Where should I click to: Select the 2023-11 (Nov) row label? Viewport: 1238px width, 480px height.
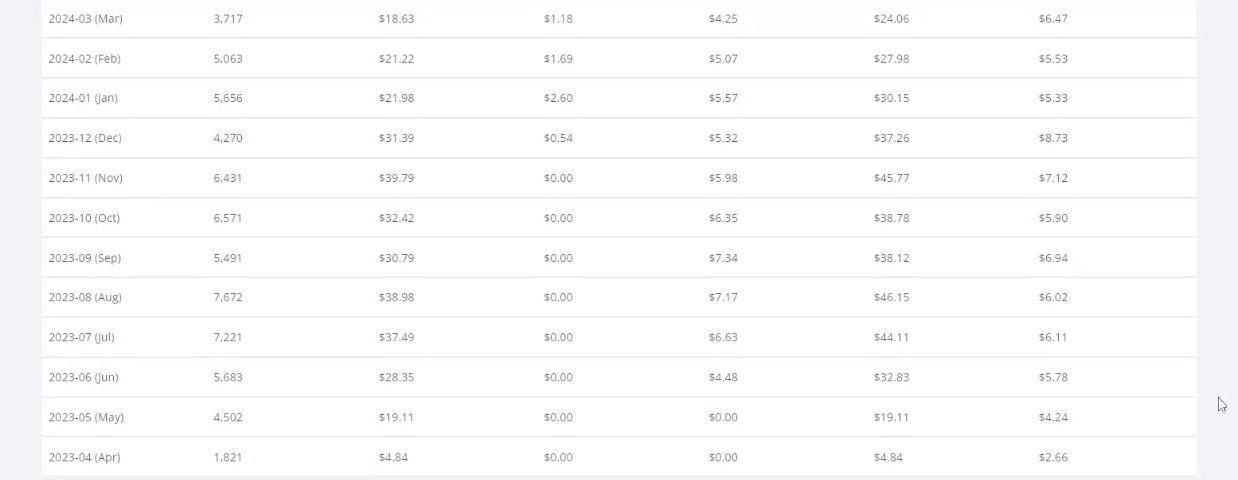tap(86, 178)
